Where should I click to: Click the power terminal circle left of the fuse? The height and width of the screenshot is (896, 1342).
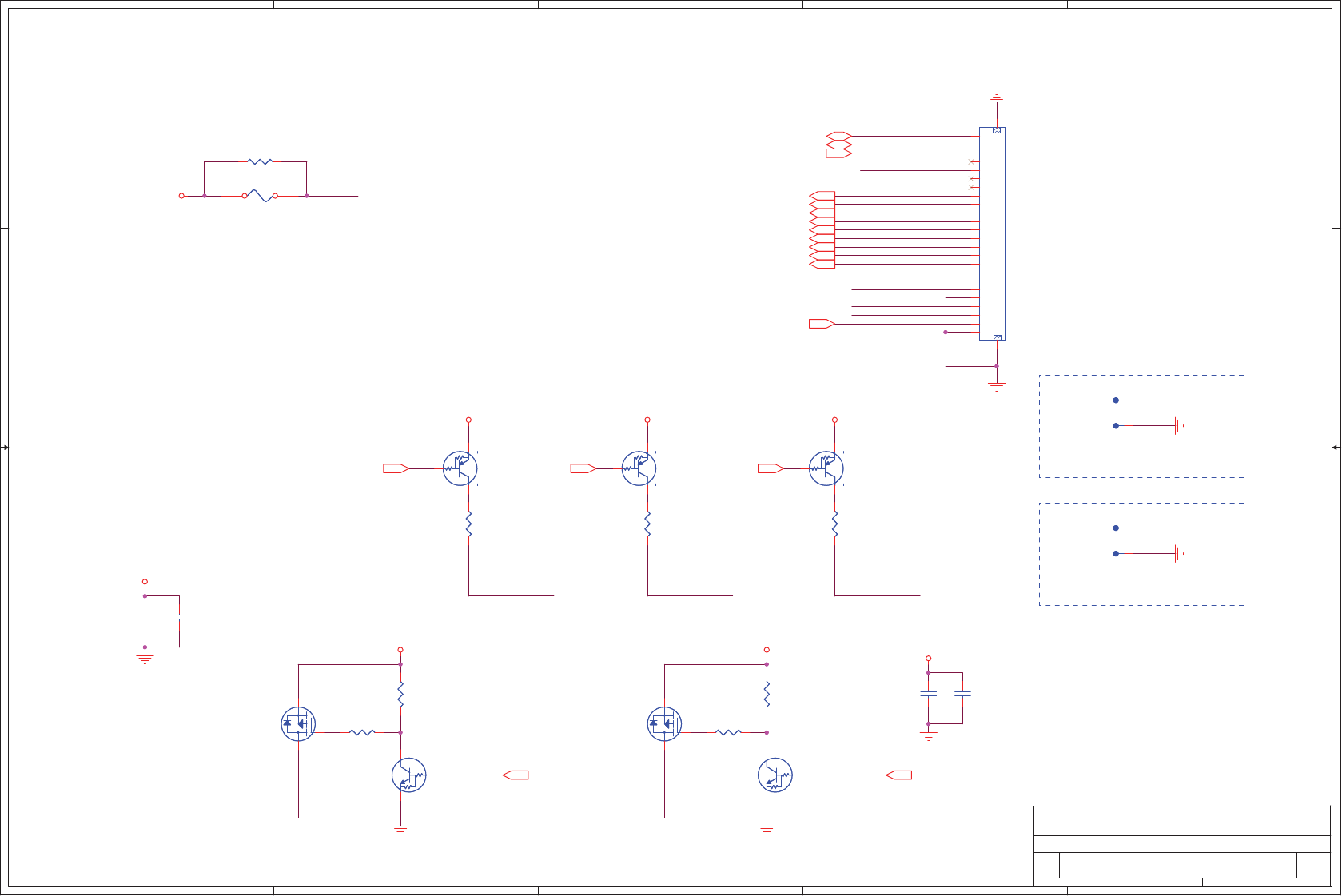[181, 196]
